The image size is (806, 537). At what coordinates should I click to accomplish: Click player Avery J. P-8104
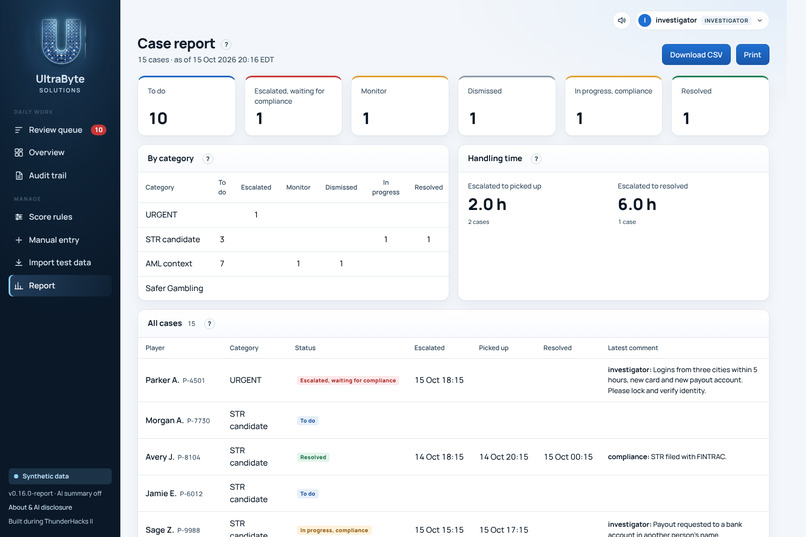173,457
